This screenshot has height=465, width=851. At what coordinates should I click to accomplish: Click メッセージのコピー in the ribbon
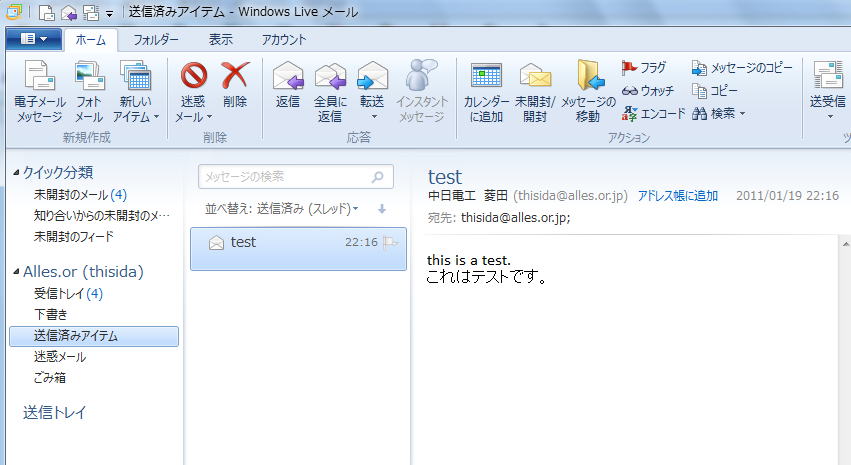pyautogui.click(x=741, y=68)
